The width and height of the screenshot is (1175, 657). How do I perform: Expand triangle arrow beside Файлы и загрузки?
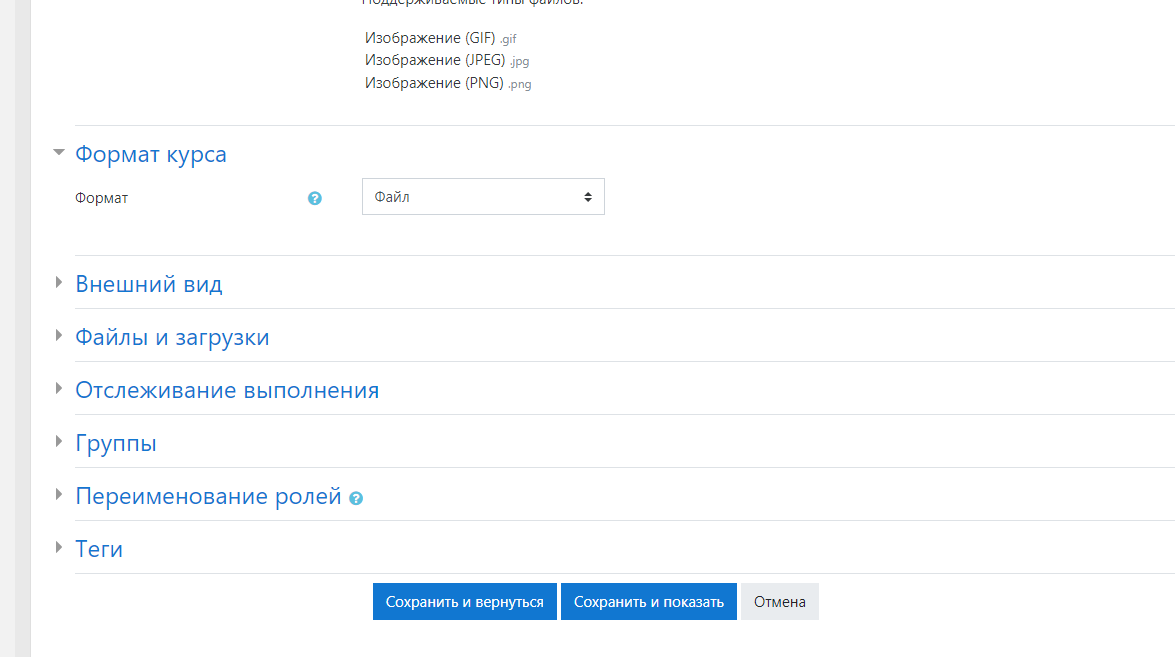pyautogui.click(x=59, y=336)
